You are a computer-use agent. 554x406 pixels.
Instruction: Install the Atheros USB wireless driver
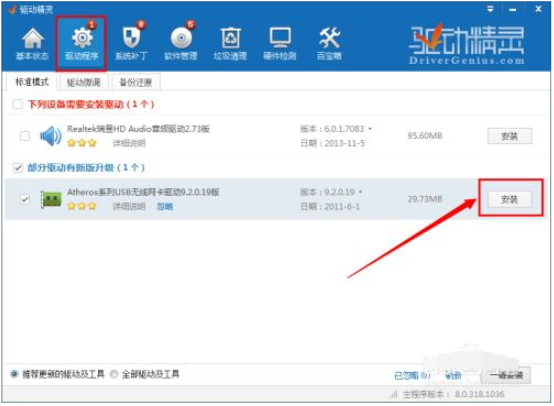point(509,199)
